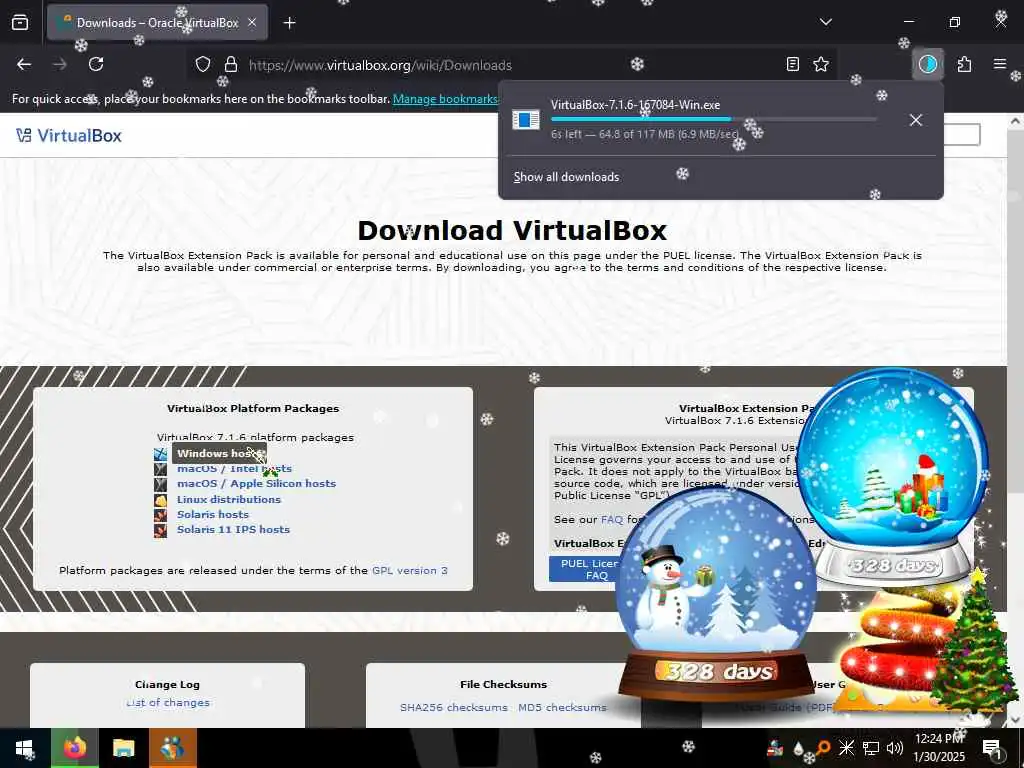Open network tray icon
Viewport: 1024px width, 768px height.
point(871,748)
